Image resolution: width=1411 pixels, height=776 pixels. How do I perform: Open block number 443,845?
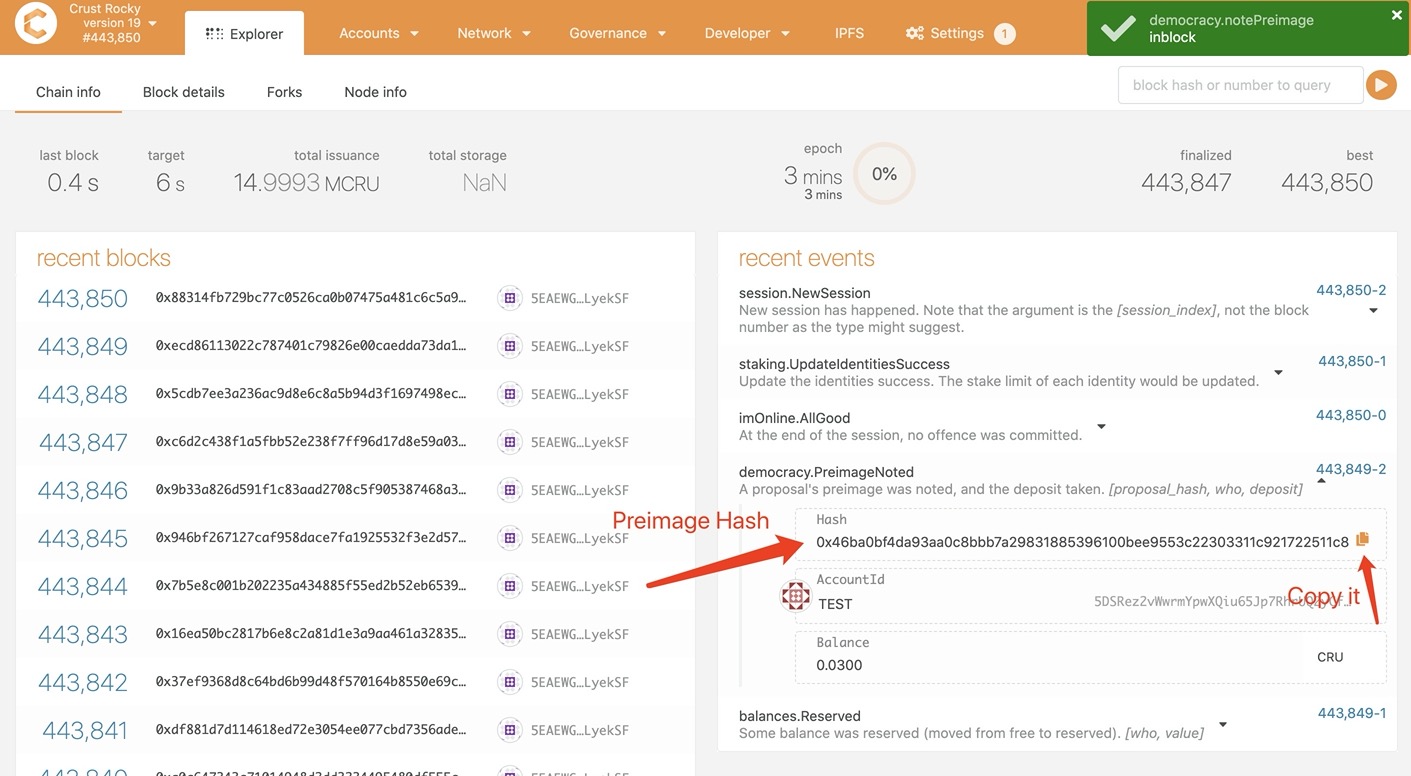[x=83, y=538]
